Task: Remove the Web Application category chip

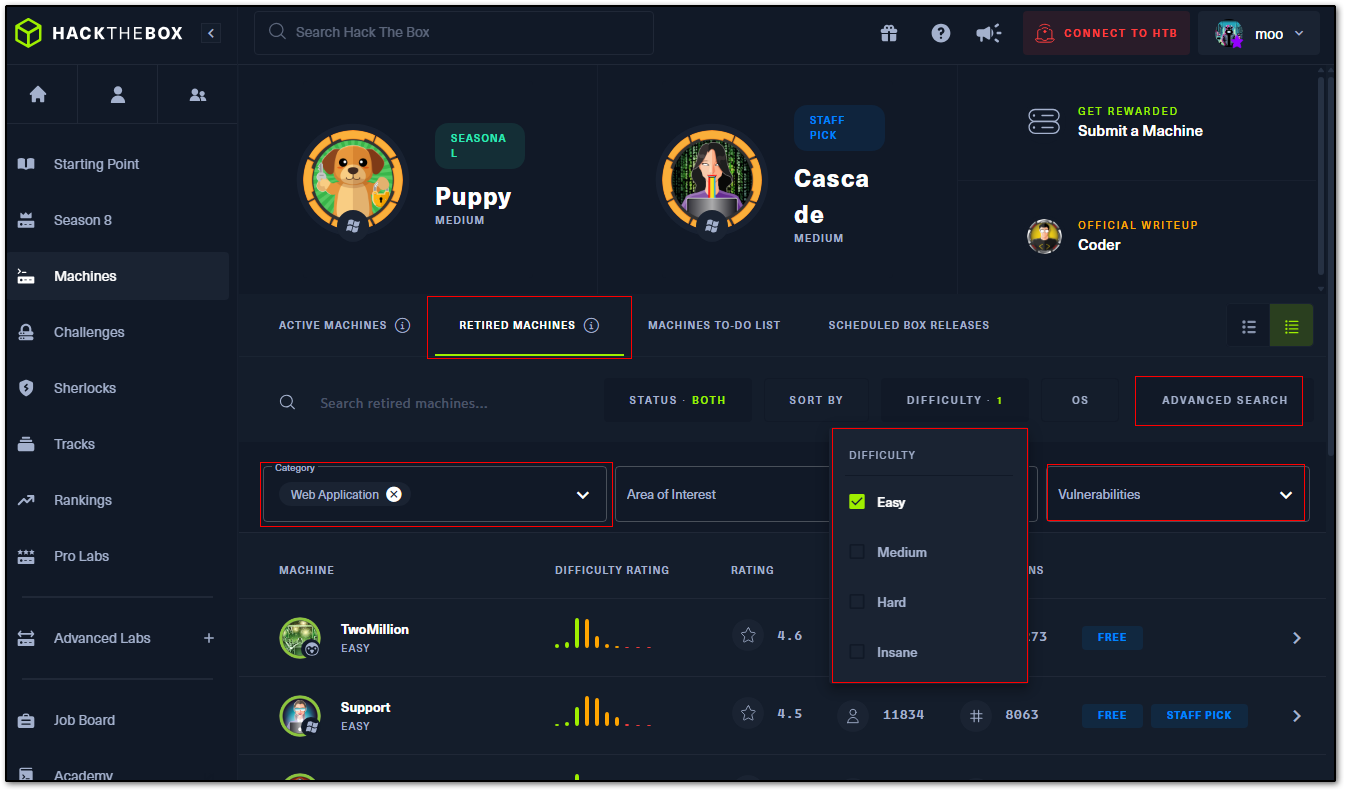Action: (394, 494)
